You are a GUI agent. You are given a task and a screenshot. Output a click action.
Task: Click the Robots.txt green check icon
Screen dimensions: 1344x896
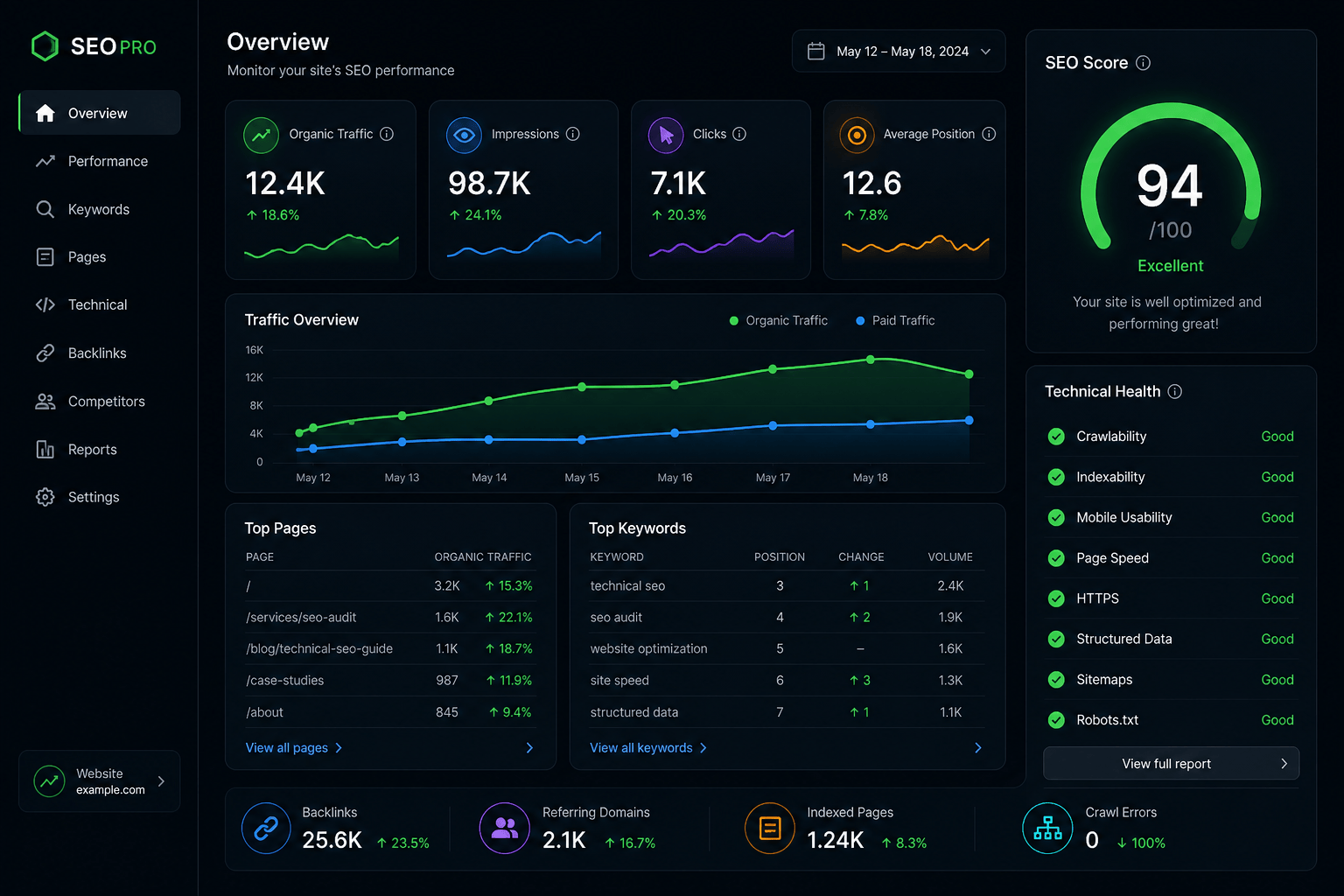1056,720
